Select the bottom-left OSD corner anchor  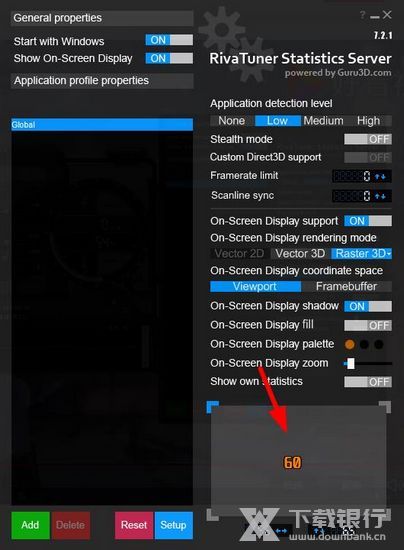[213, 515]
